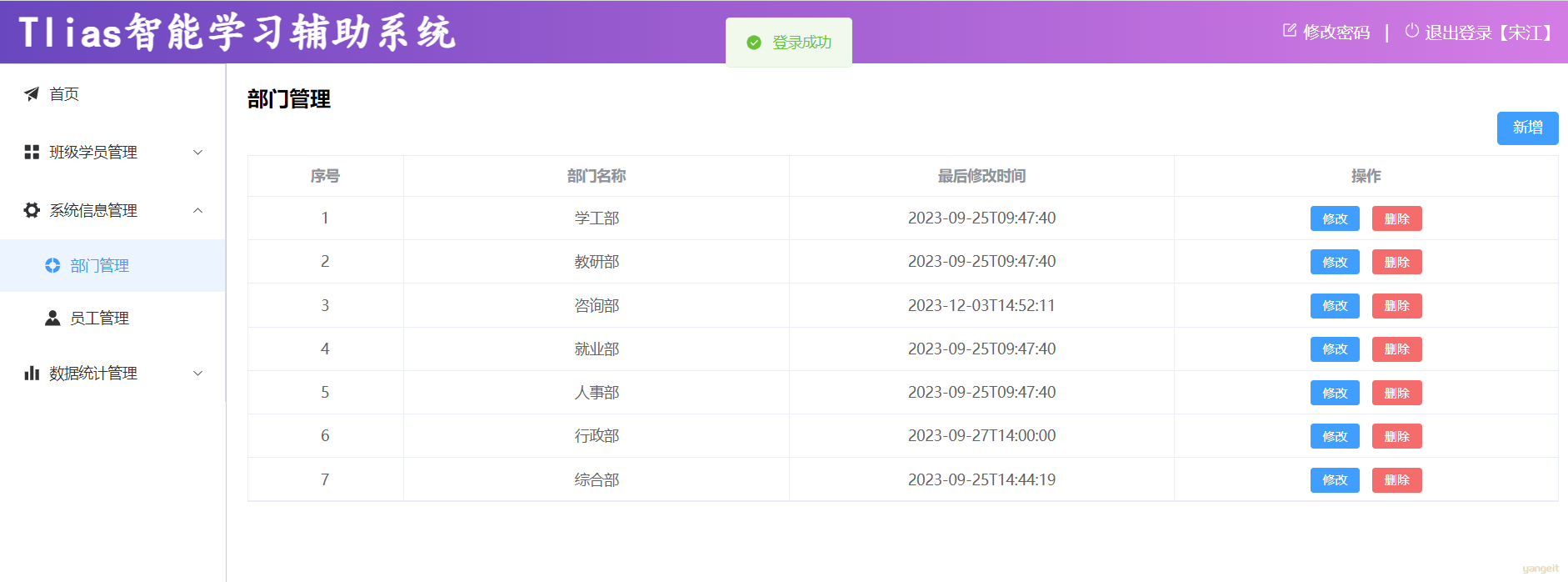Click the grid icon beside 班级学员管理
1568x582 pixels.
tap(32, 152)
